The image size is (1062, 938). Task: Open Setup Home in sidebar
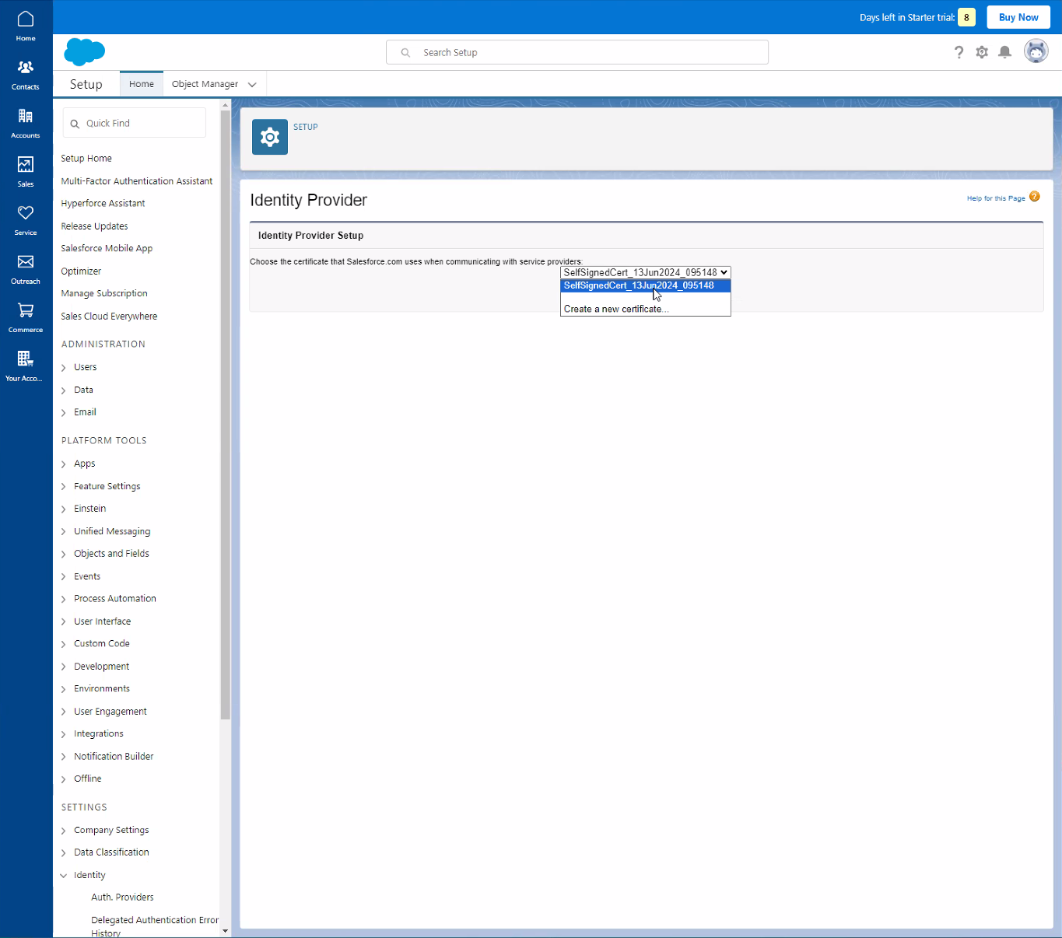click(x=86, y=158)
